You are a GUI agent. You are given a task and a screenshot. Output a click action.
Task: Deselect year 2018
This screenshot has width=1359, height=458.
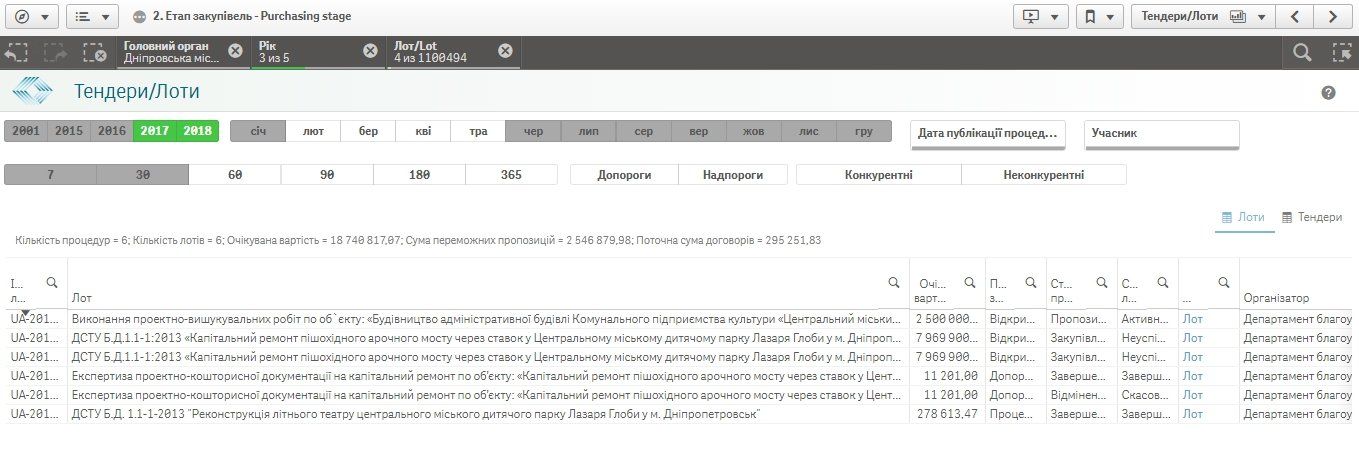click(198, 131)
